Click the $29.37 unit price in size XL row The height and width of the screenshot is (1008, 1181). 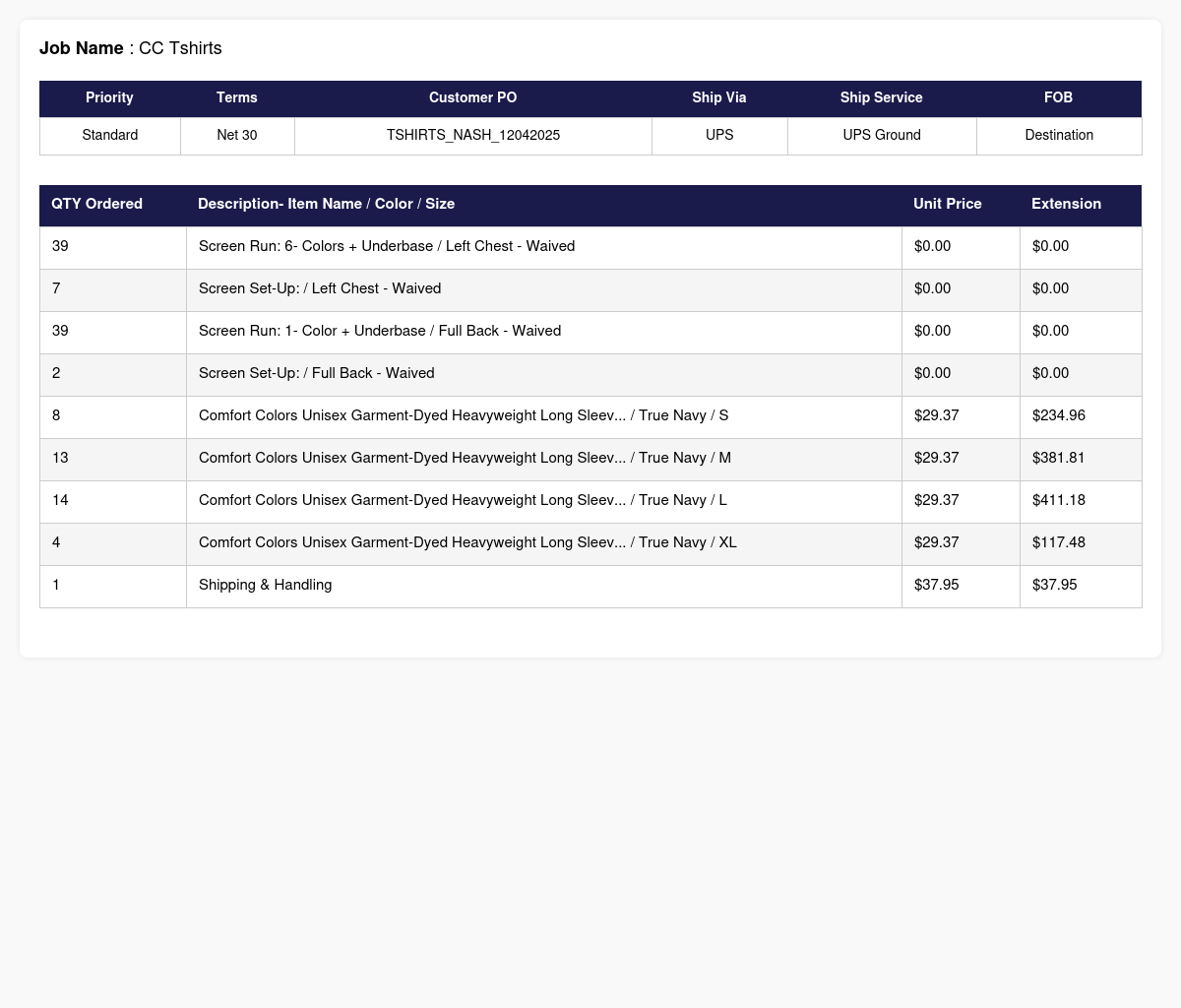937,543
